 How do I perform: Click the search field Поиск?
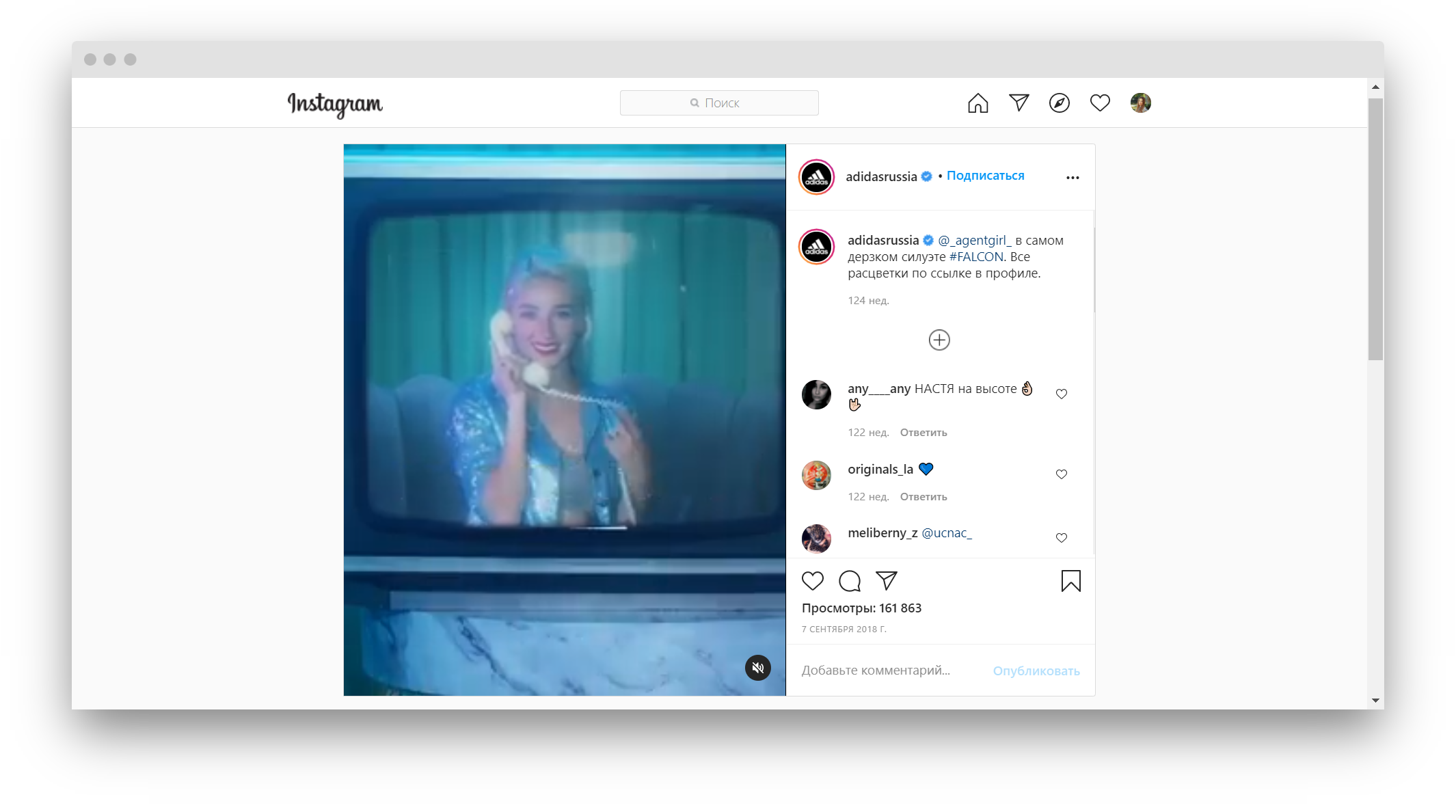(x=718, y=103)
